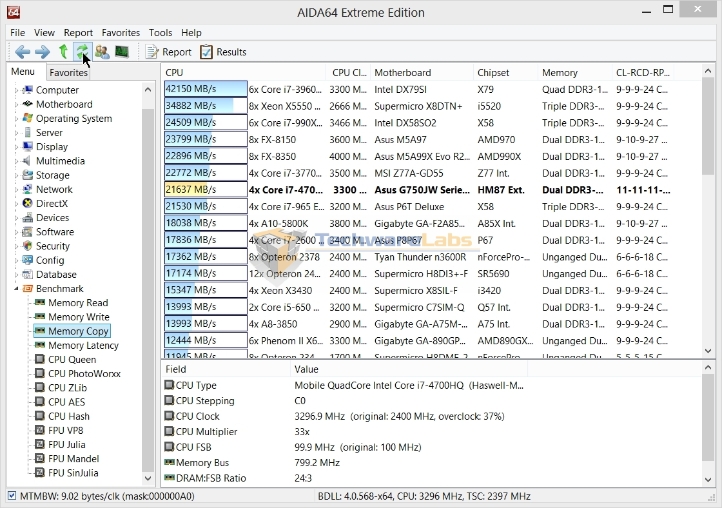The width and height of the screenshot is (722, 508).
Task: Select the 'Asus G750JW Serie...' motherboard cell
Action: (x=422, y=190)
